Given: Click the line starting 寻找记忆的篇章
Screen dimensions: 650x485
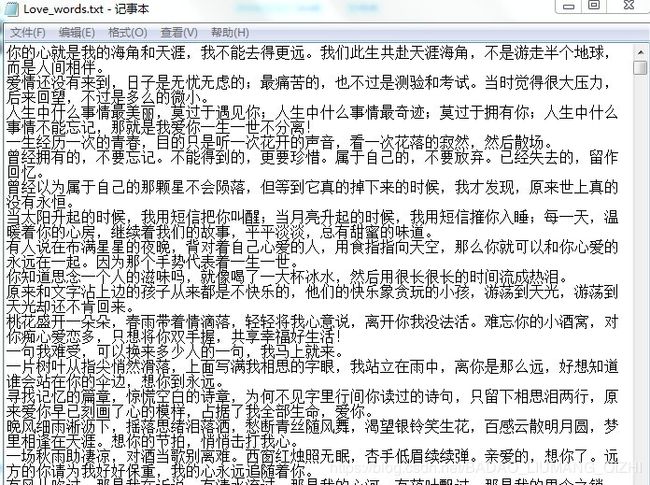Looking at the screenshot, I should (x=312, y=397).
